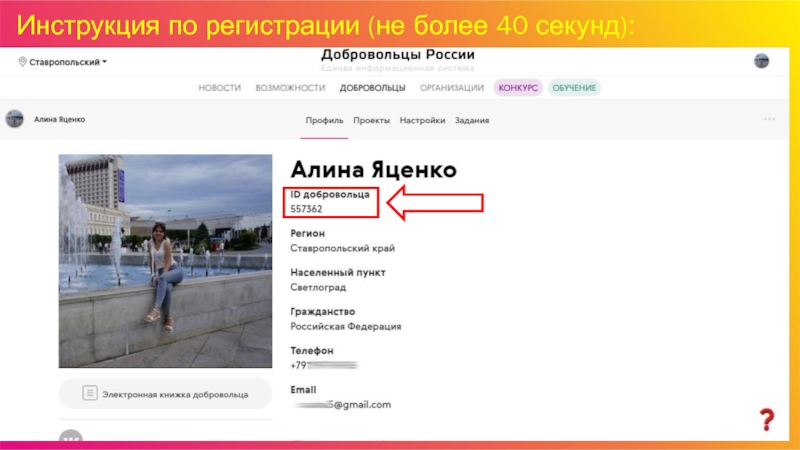Click the Алина Яценко name in subheader
Screen dimensions: 800x450
click(x=60, y=119)
